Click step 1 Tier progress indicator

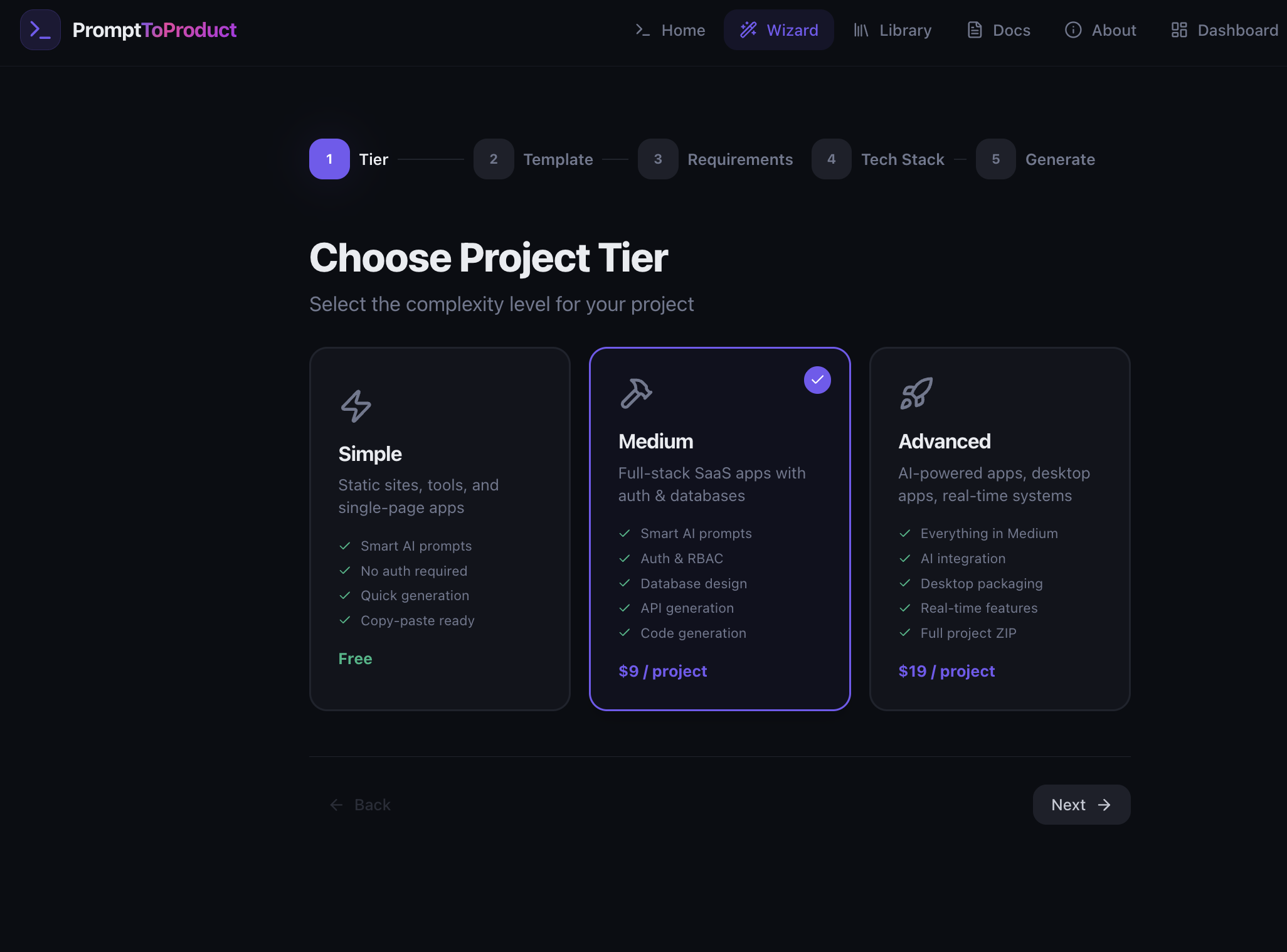[x=329, y=159]
